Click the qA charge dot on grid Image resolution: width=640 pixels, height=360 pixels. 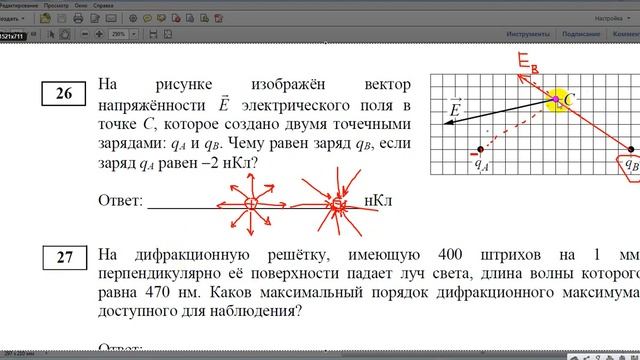(x=480, y=149)
